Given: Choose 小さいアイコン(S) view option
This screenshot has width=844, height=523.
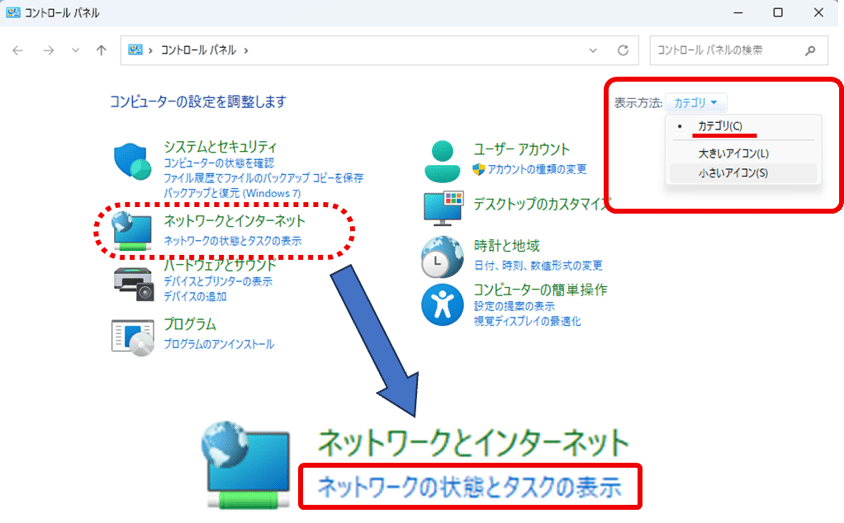Looking at the screenshot, I should (x=733, y=173).
